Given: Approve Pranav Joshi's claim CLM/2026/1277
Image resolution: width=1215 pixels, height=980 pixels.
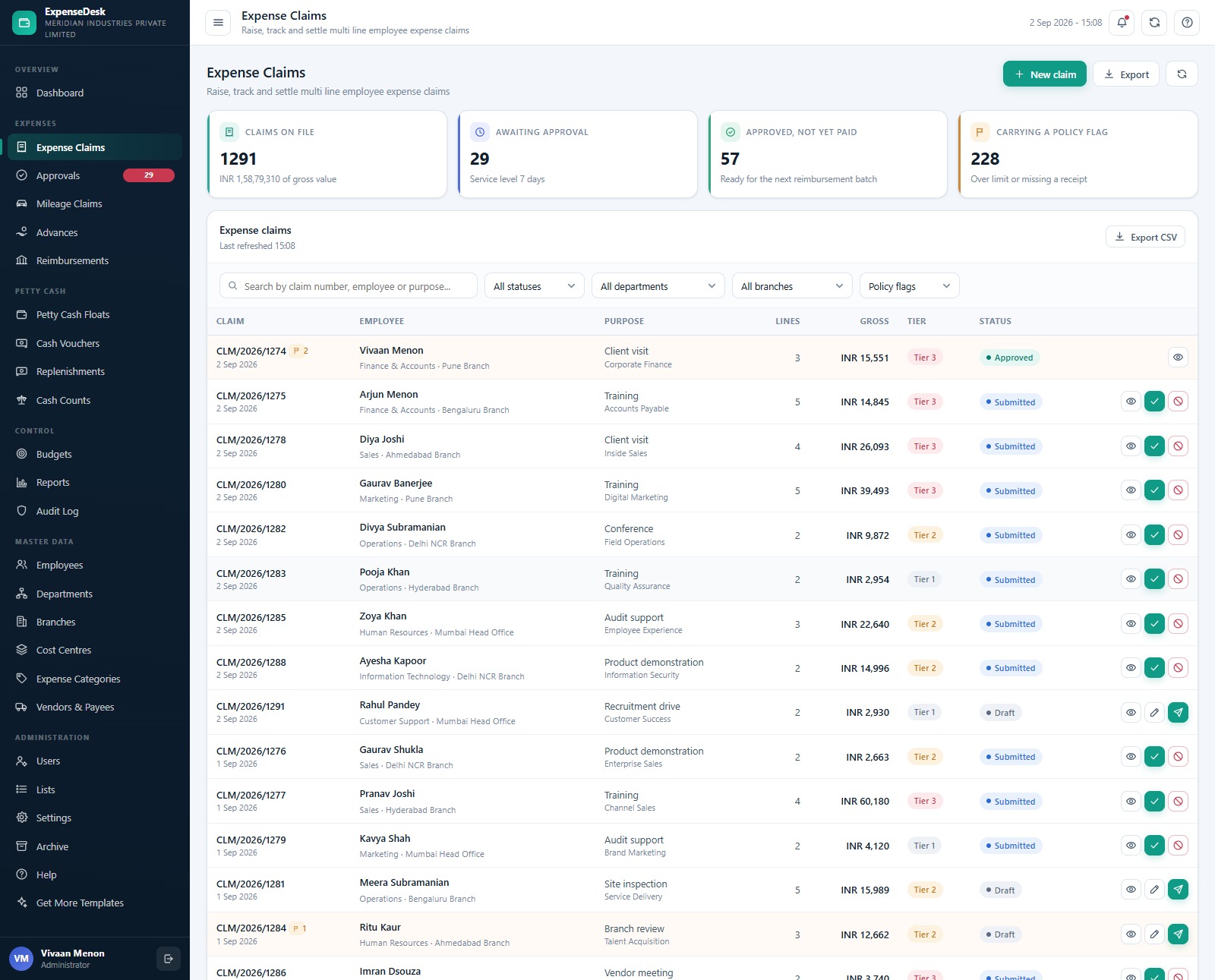Looking at the screenshot, I should (1154, 801).
